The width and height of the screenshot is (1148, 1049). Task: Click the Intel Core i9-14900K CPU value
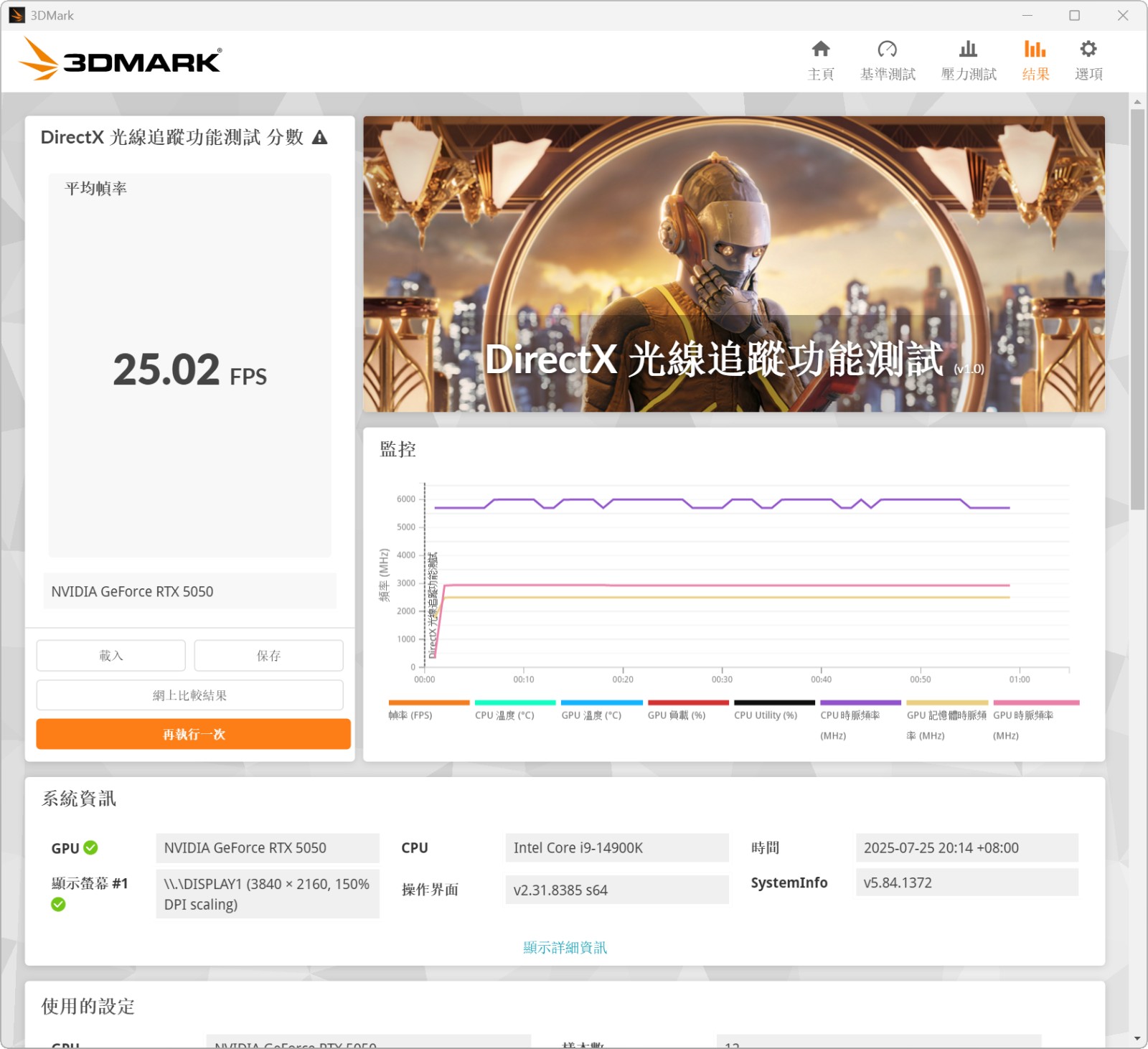pyautogui.click(x=617, y=847)
